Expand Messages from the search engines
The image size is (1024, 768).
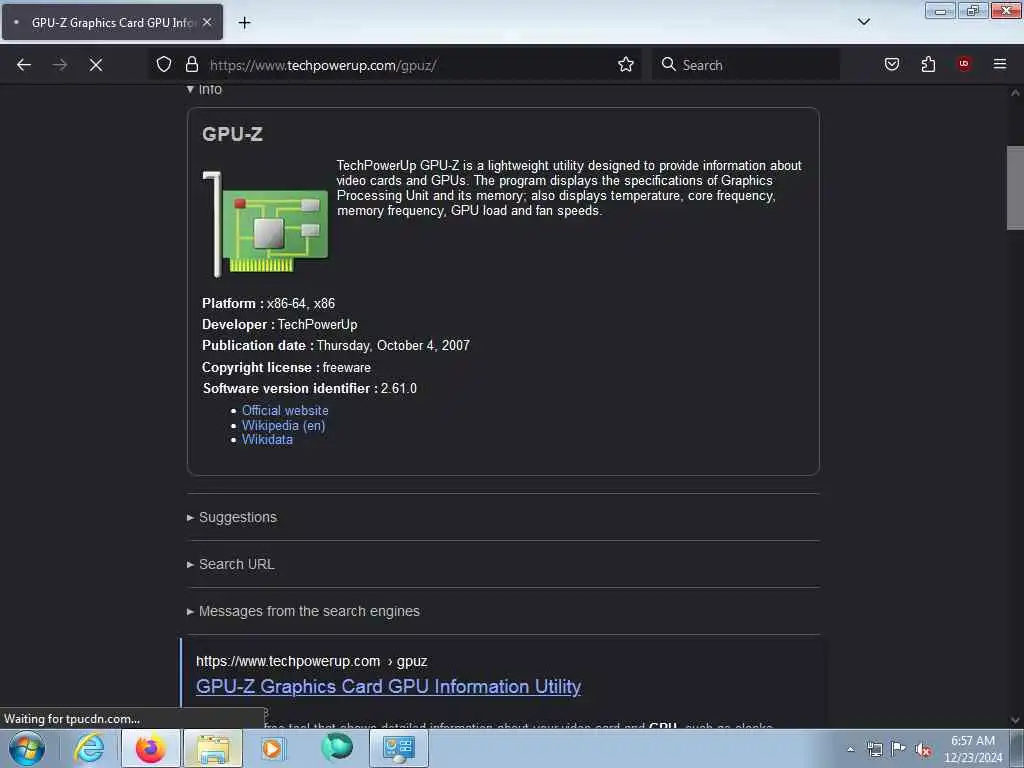pyautogui.click(x=304, y=611)
